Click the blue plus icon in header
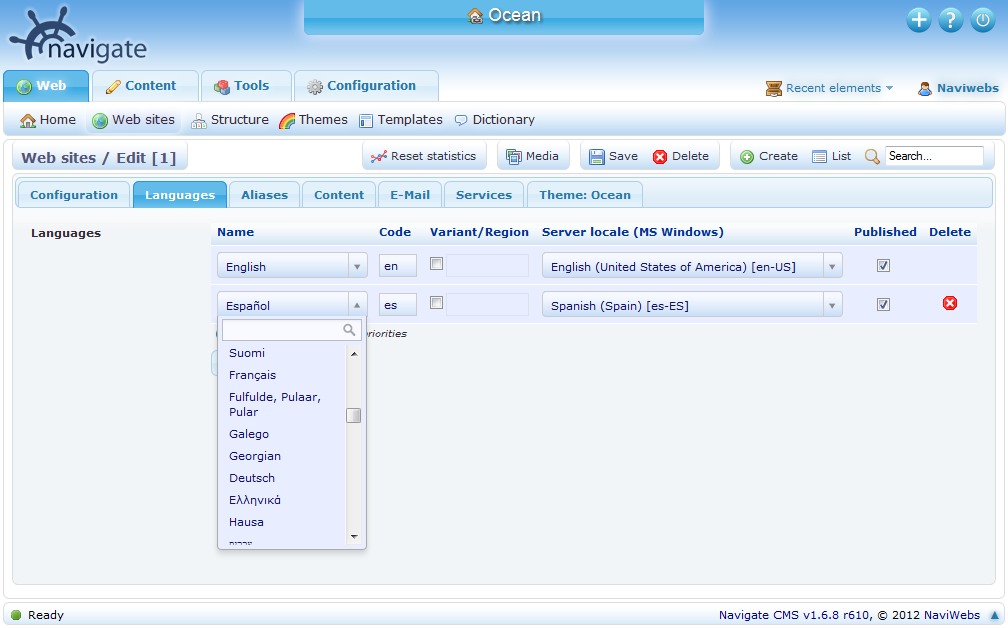1008x628 pixels. coord(918,19)
